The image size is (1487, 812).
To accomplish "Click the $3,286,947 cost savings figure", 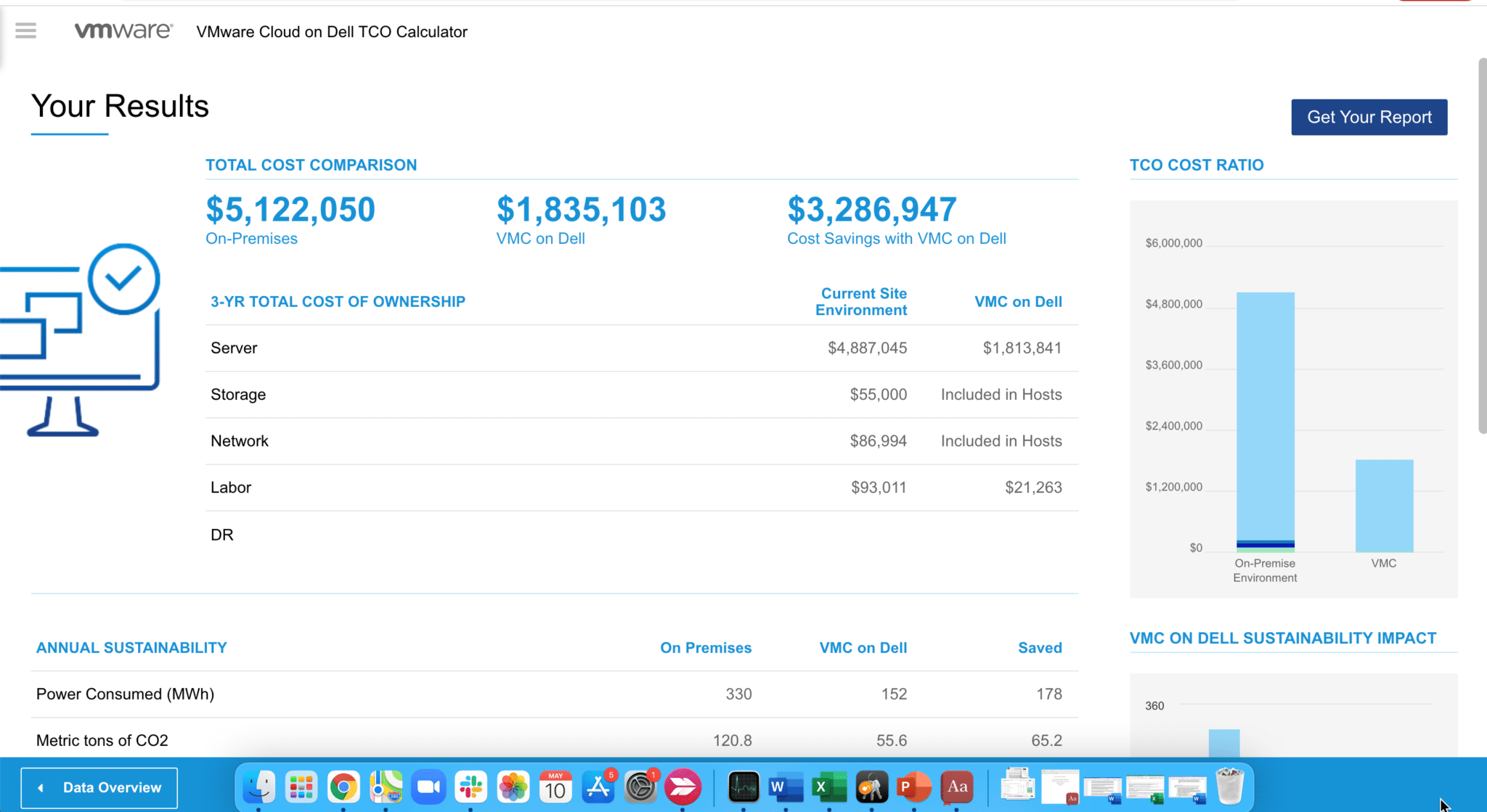I will tap(872, 210).
